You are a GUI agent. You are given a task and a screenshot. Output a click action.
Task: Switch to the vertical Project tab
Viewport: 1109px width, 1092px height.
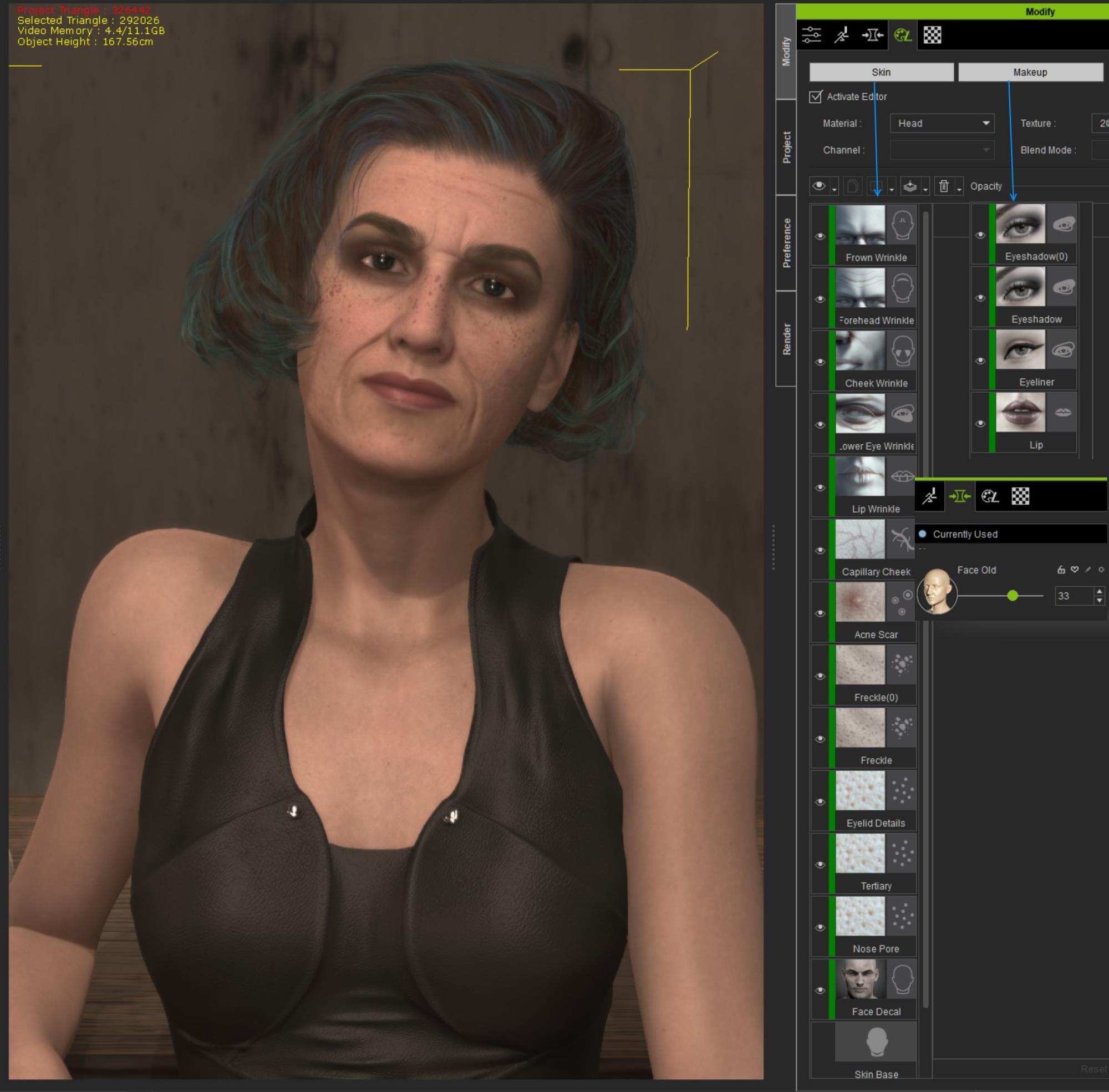[786, 148]
